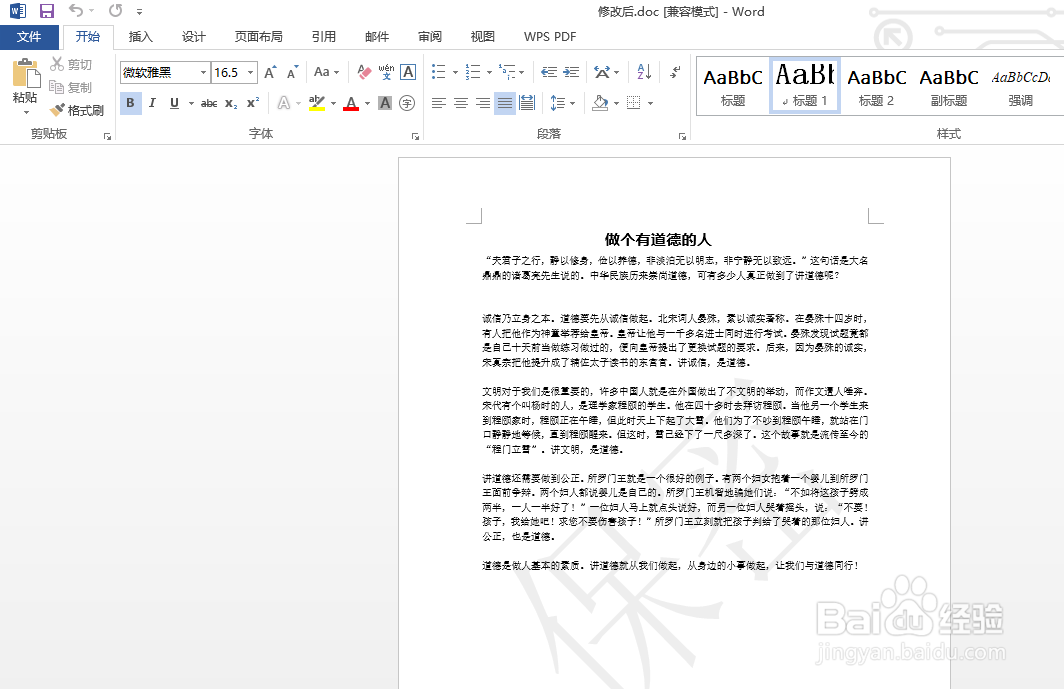Image resolution: width=1064 pixels, height=689 pixels.
Task: Switch to the 插入 ribbon tab
Action: [x=139, y=36]
